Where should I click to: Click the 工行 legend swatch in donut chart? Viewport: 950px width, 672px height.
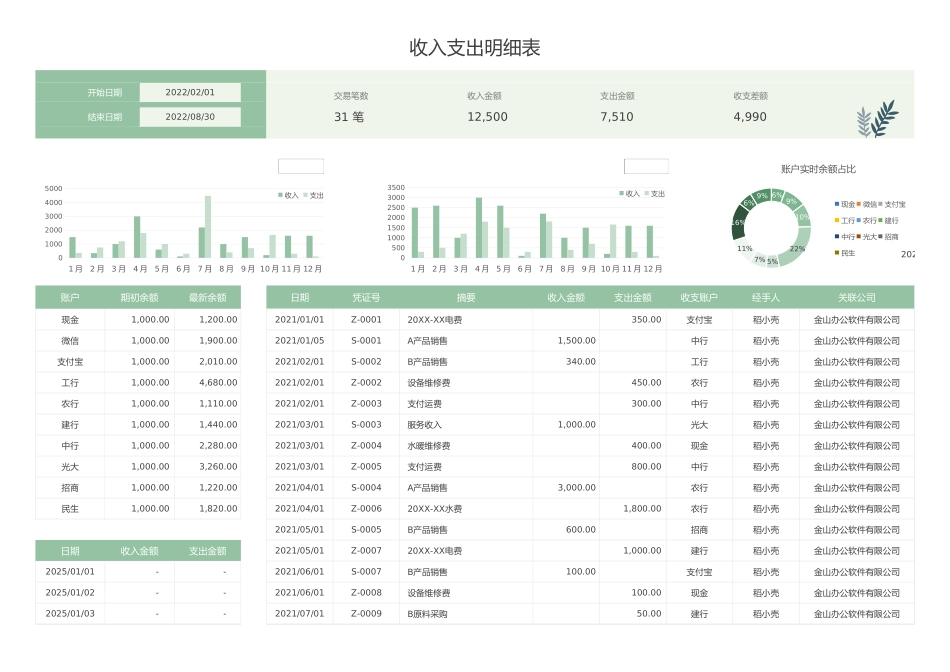click(837, 221)
